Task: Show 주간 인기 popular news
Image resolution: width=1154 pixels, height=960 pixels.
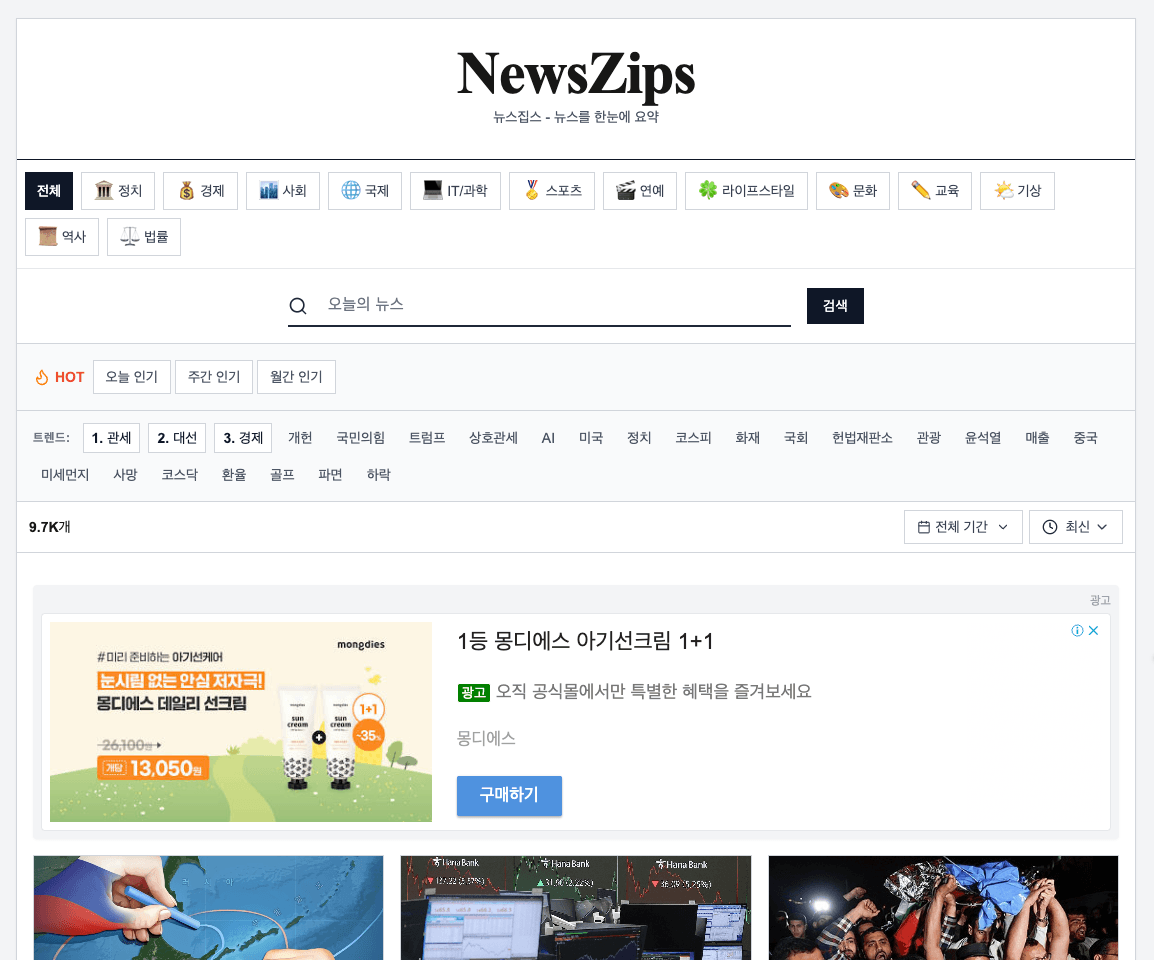Action: click(214, 377)
